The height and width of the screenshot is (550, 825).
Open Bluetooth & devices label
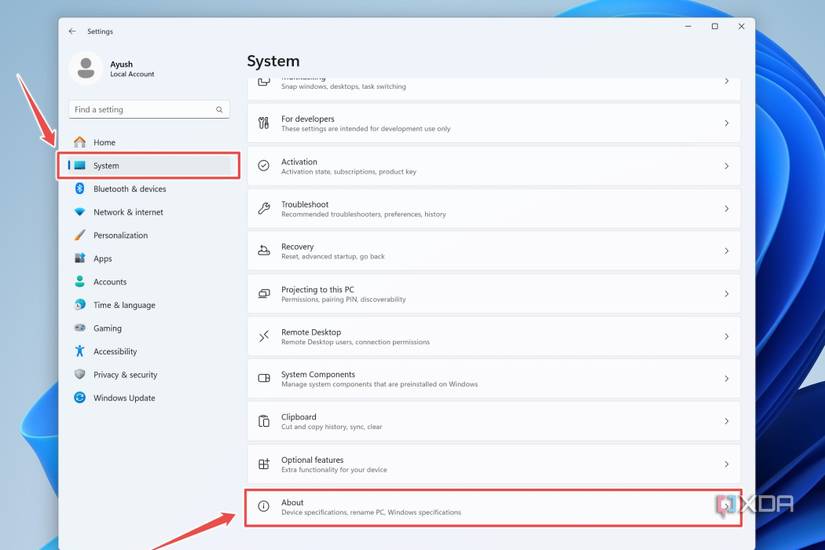129,188
